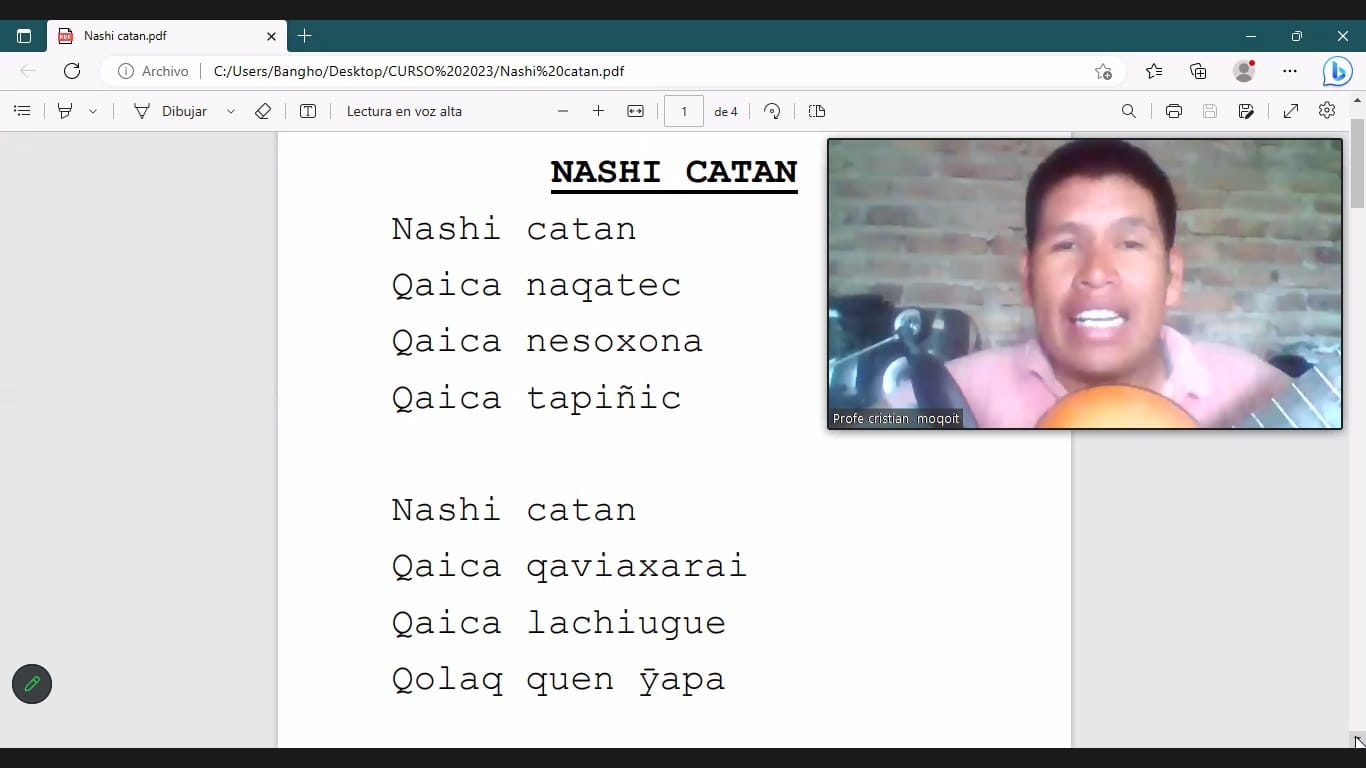Expand the Dibujar options dropdown arrow
1366x768 pixels.
(231, 111)
